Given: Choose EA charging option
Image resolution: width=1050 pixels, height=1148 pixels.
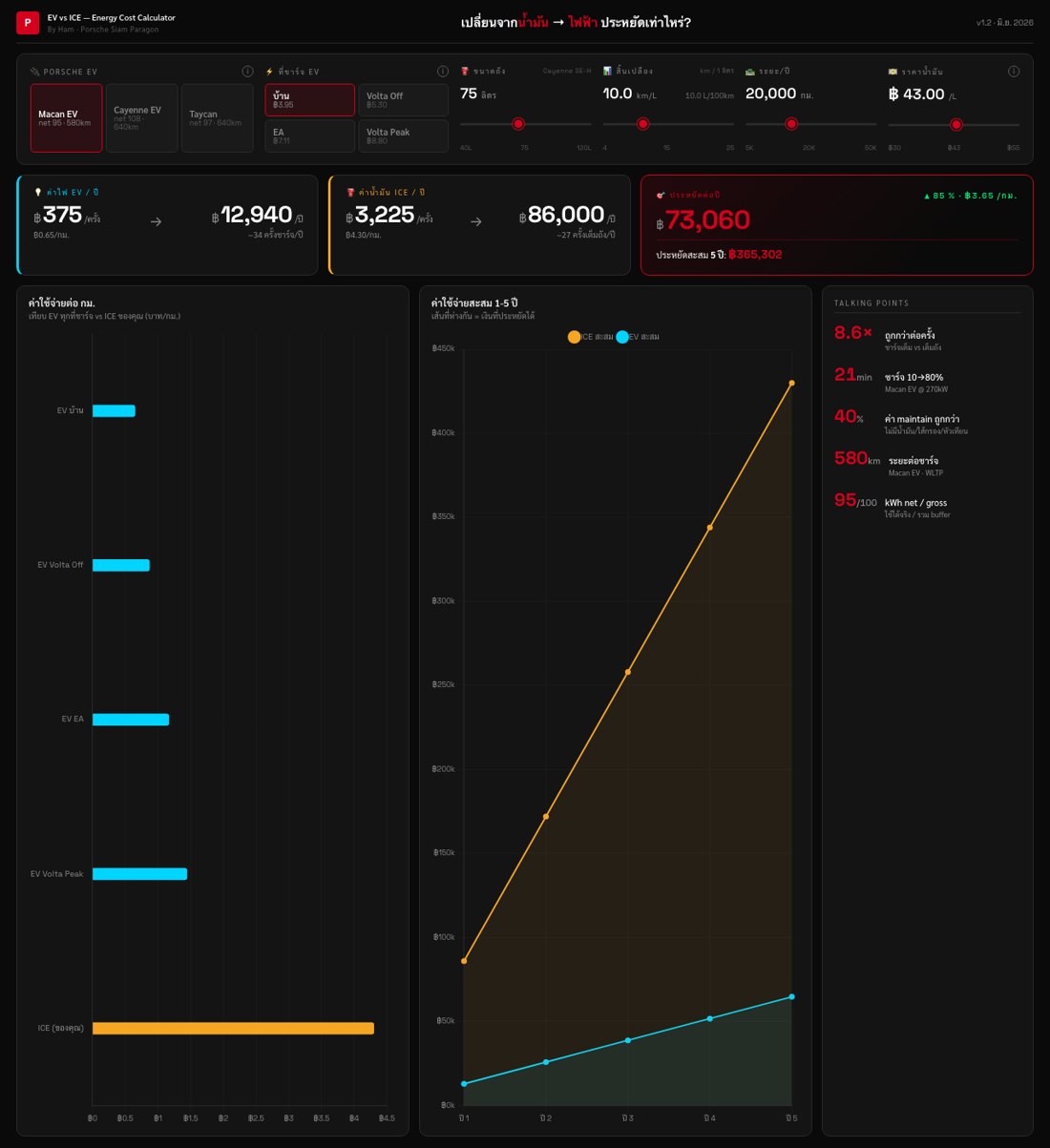Looking at the screenshot, I should 309,136.
